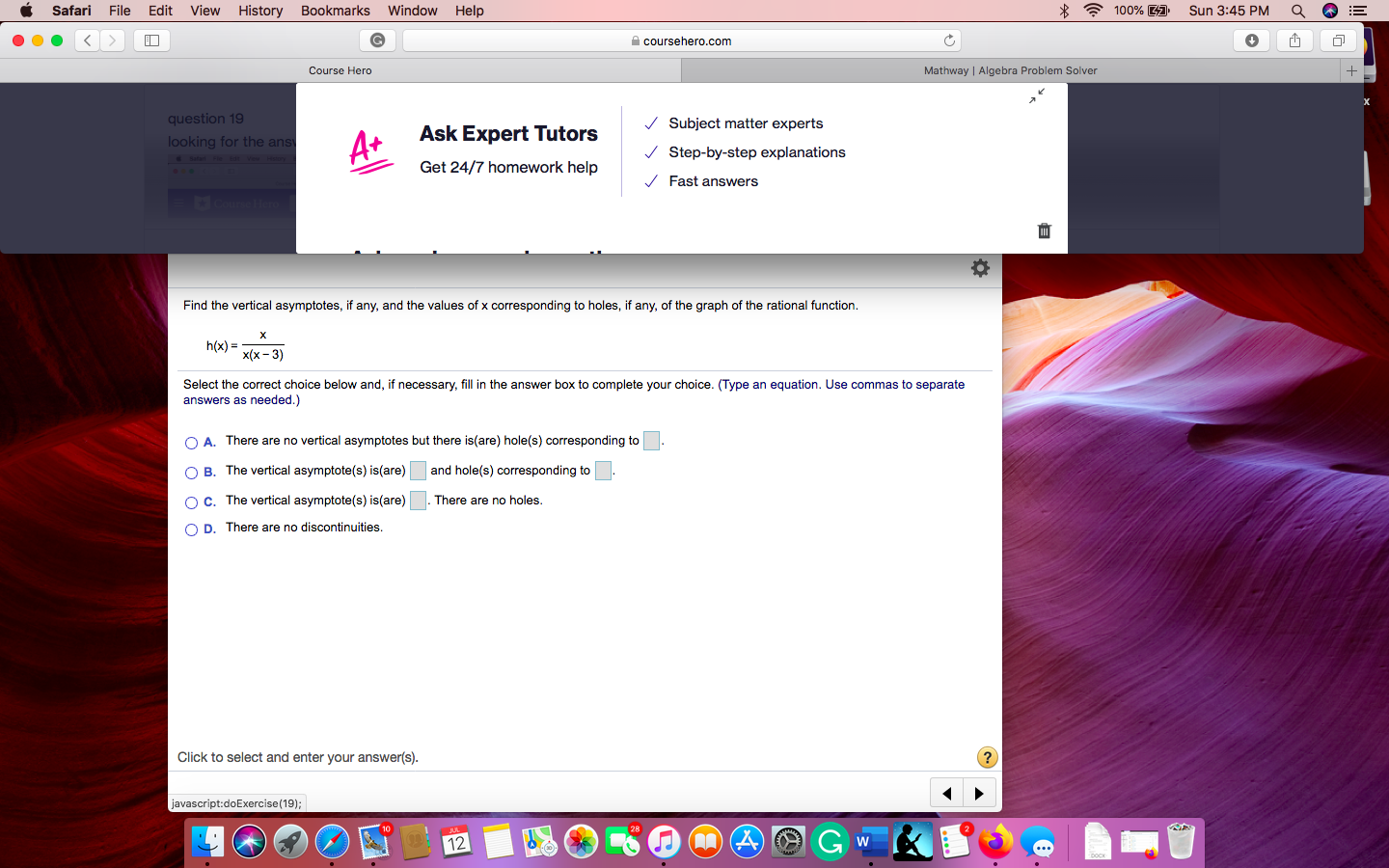Screen dimensions: 1389x868
Task: Select answer choice C radio button
Action: (191, 502)
